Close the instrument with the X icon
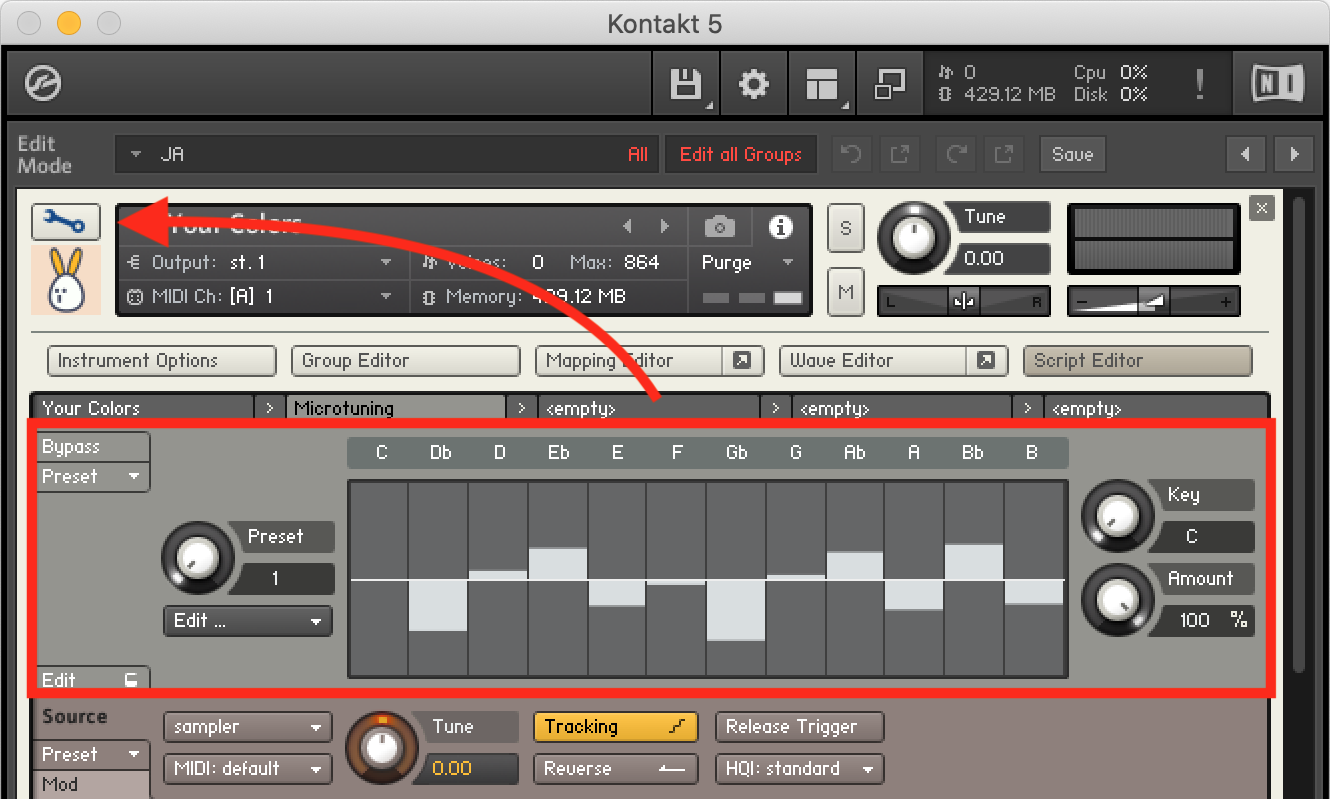 (1262, 208)
